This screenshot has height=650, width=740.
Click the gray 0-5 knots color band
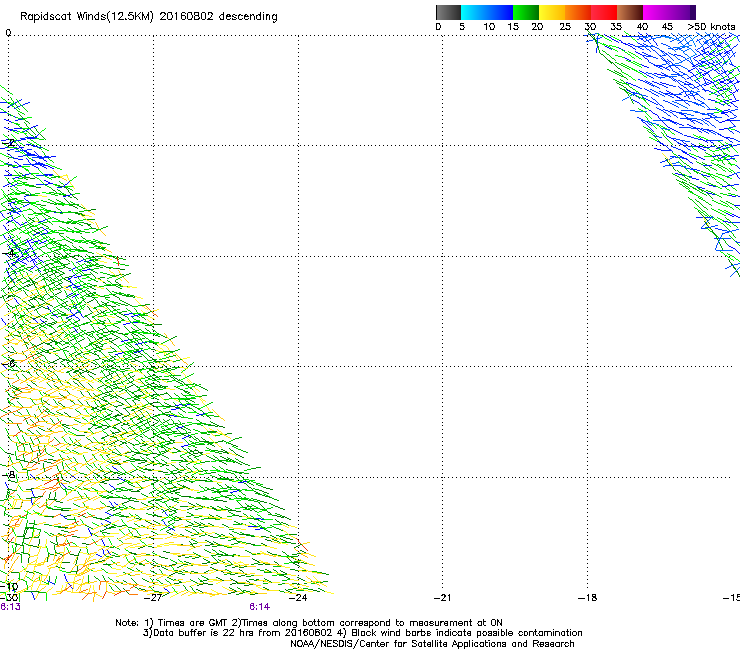448,12
